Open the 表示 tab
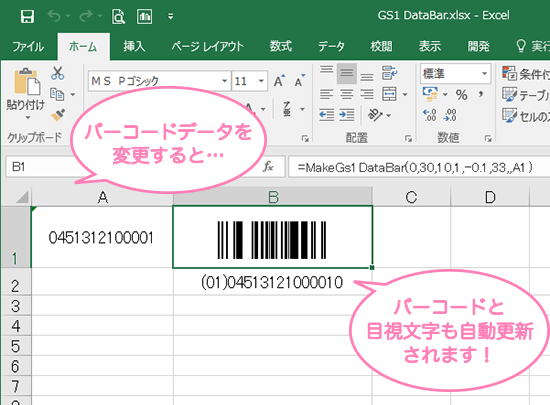This screenshot has width=550, height=405. (x=430, y=46)
